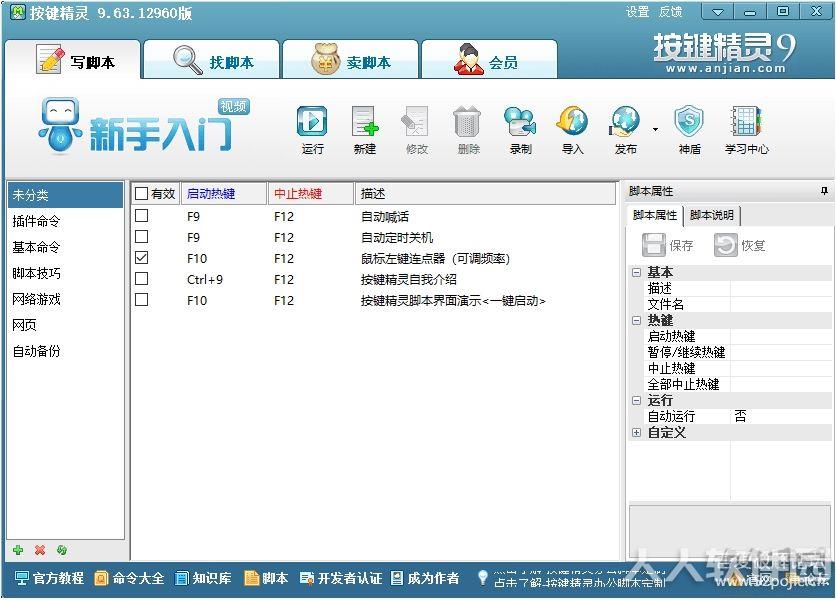Sort by the 启动热键 column header
Viewport: 836px width, 600px height.
coord(224,194)
